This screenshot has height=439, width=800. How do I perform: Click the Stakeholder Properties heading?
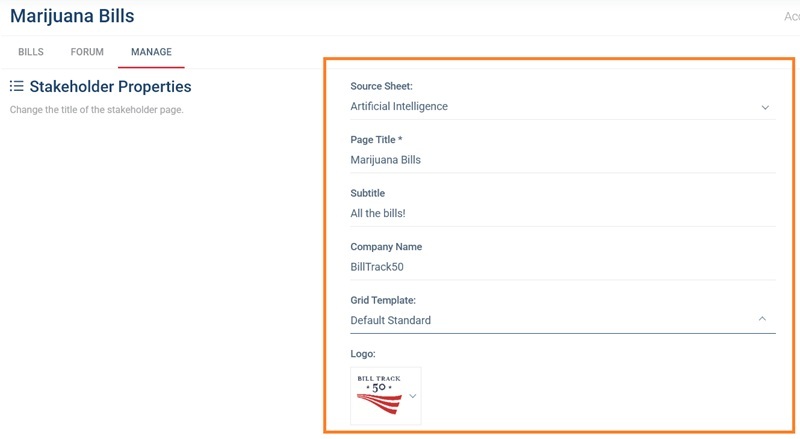[110, 87]
